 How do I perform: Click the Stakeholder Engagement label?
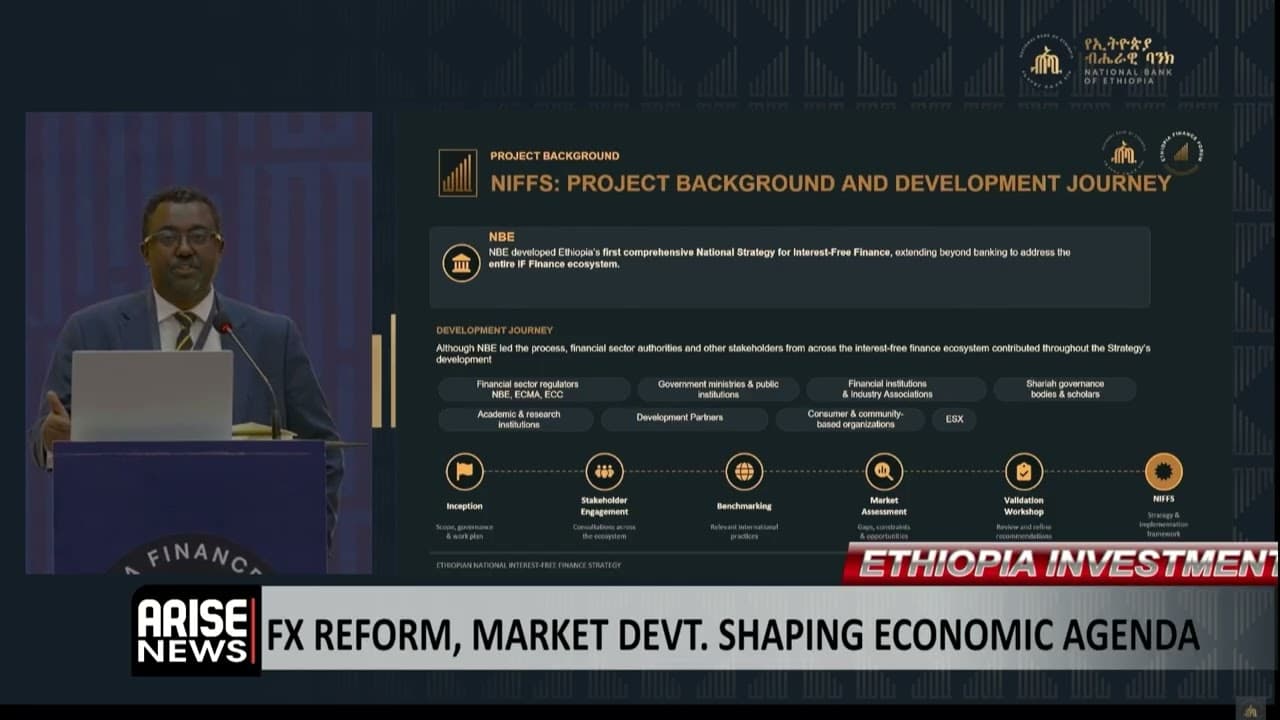click(x=604, y=506)
